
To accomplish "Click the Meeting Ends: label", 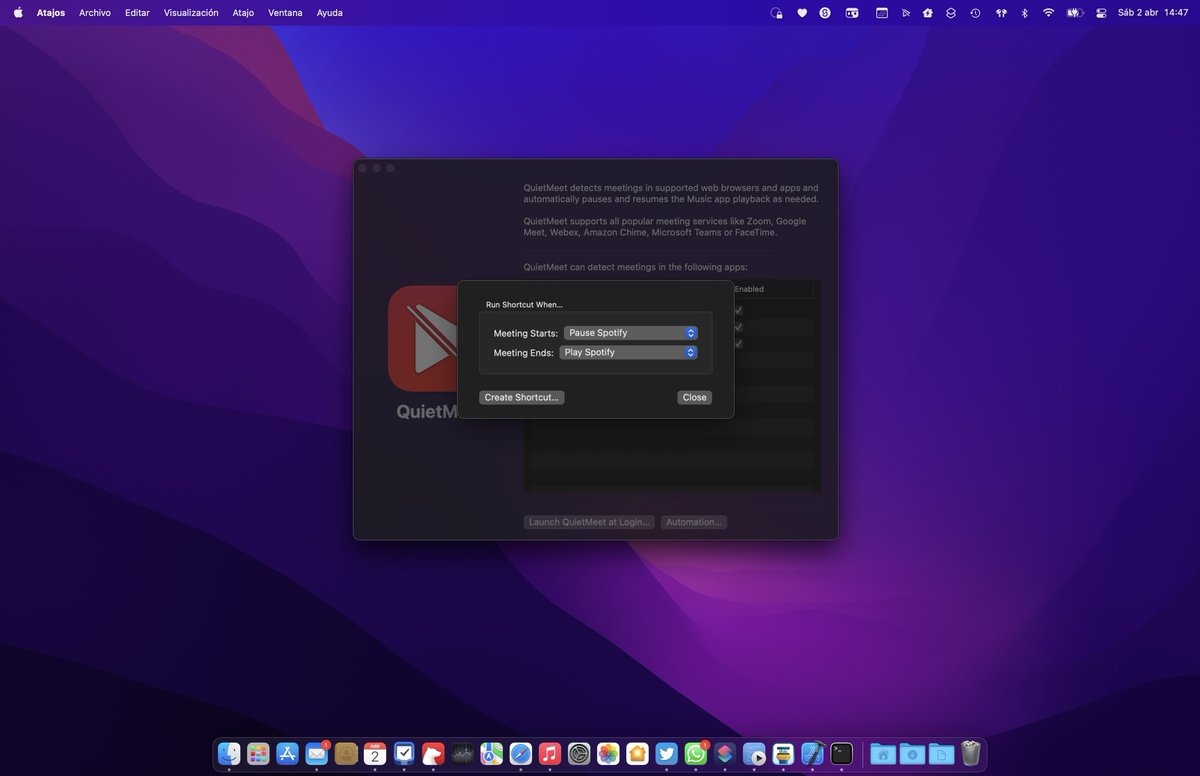I will pyautogui.click(x=524, y=353).
